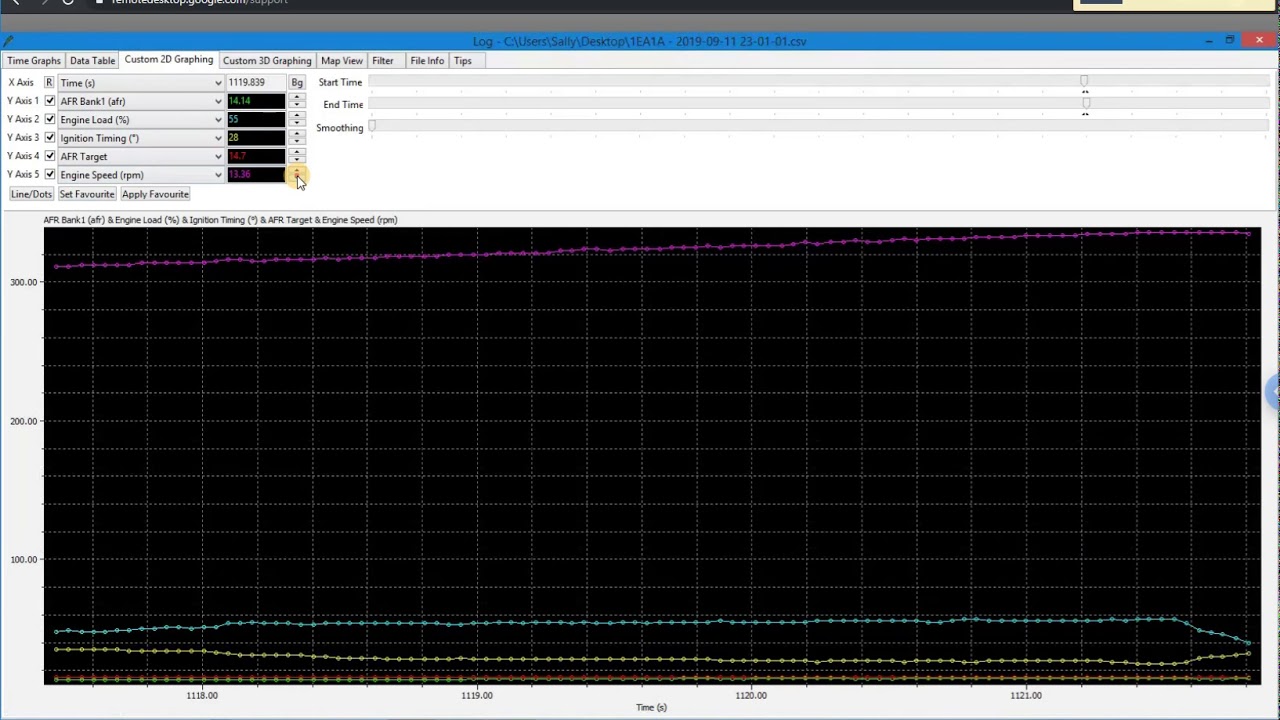Click the 200.00 Y-axis tick label
Viewport: 1280px width, 720px height.
23,421
